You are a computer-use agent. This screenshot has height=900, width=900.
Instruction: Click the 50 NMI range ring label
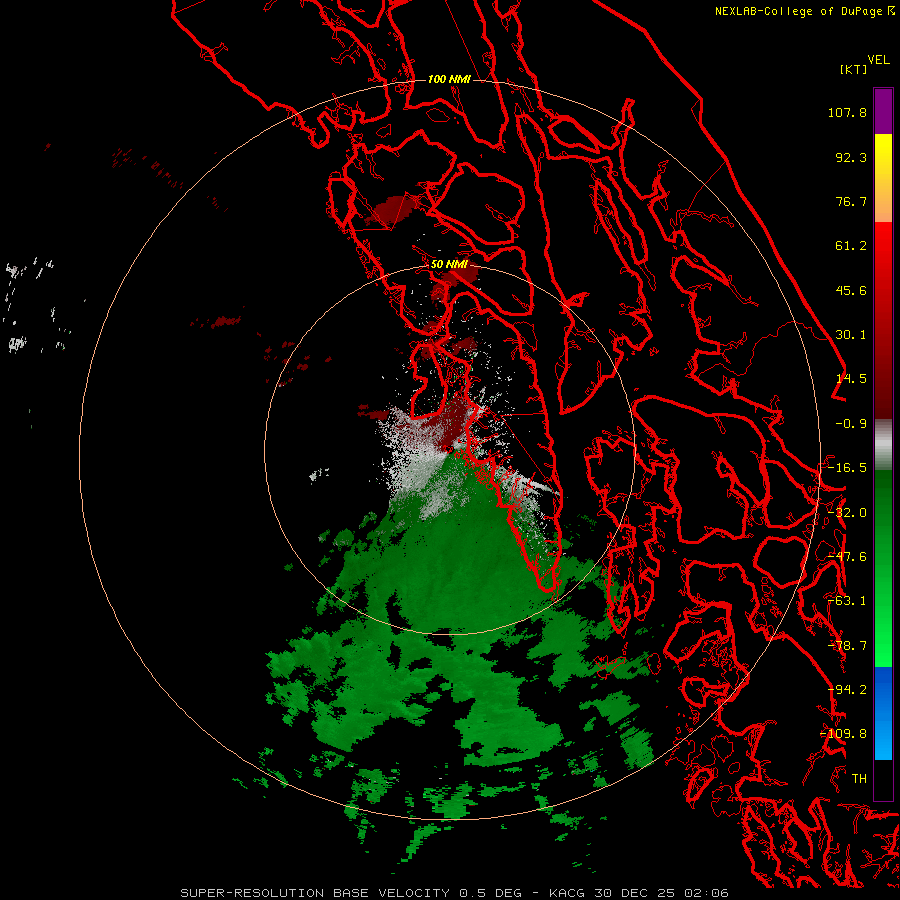449,265
